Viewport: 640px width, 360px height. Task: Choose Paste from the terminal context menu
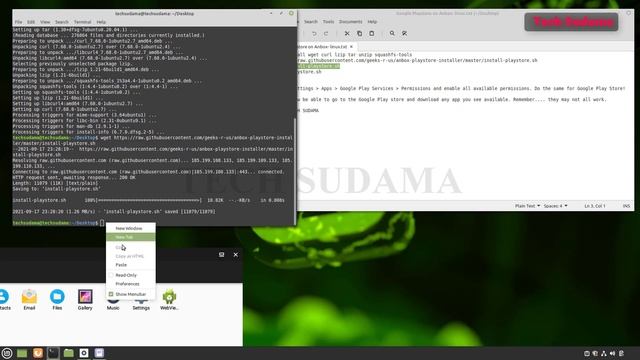pos(131,265)
